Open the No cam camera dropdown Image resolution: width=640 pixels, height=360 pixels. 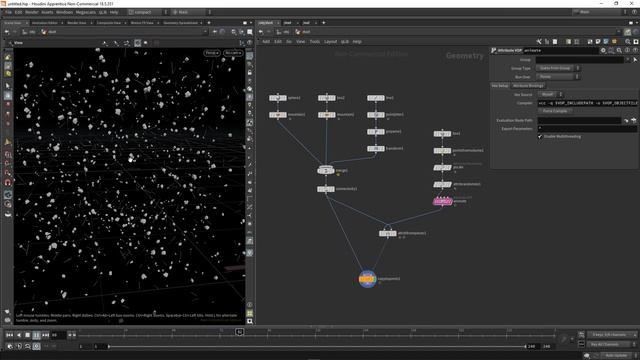pyautogui.click(x=233, y=53)
